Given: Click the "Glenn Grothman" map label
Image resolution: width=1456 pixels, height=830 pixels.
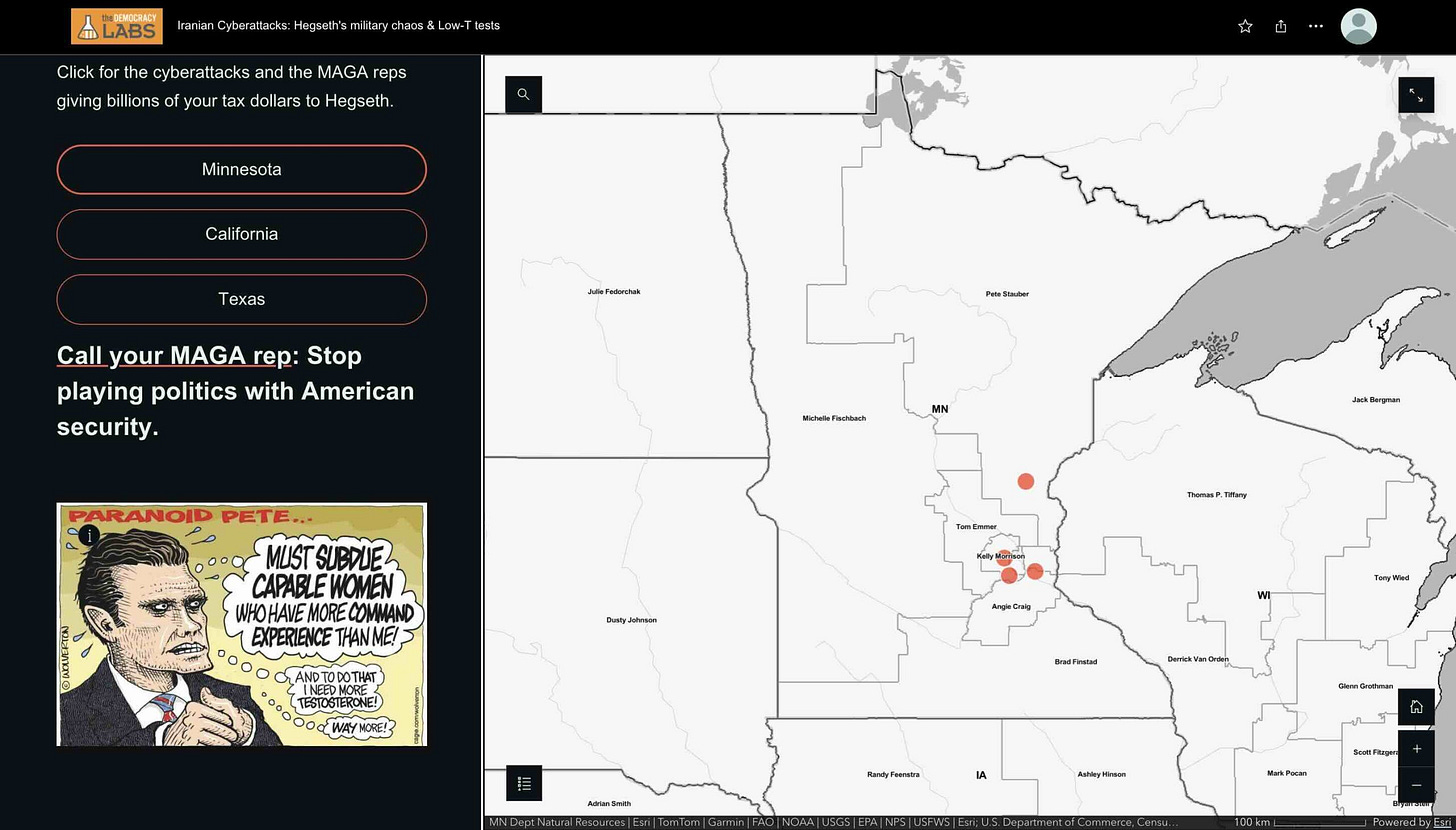Looking at the screenshot, I should [1366, 686].
